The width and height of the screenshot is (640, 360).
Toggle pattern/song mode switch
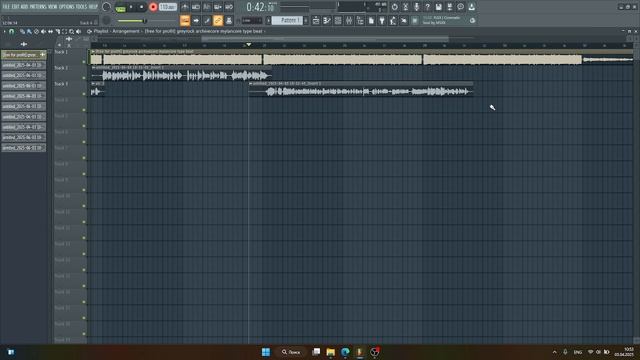(121, 8)
